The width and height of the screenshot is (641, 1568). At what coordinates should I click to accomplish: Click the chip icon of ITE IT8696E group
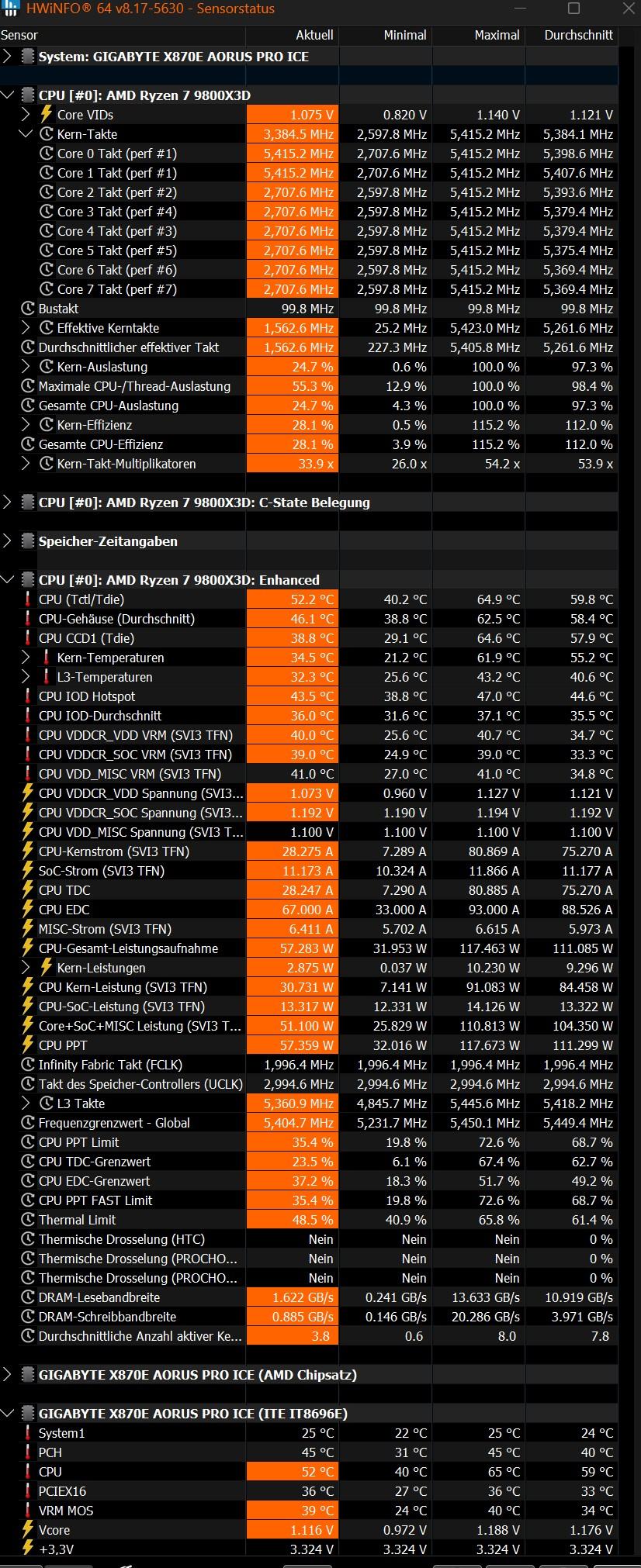pos(28,1413)
